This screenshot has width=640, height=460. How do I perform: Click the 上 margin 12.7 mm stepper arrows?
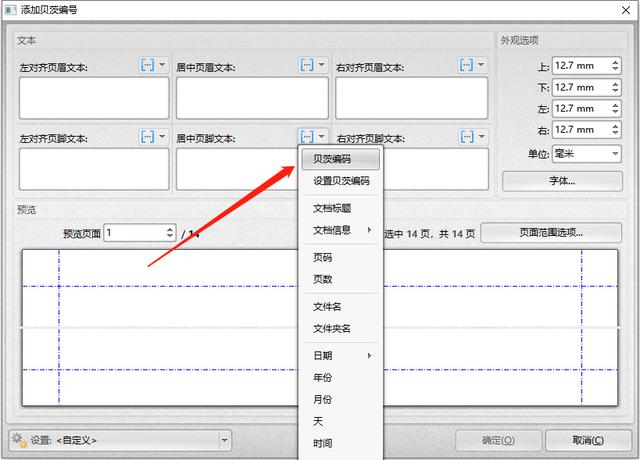click(x=615, y=66)
